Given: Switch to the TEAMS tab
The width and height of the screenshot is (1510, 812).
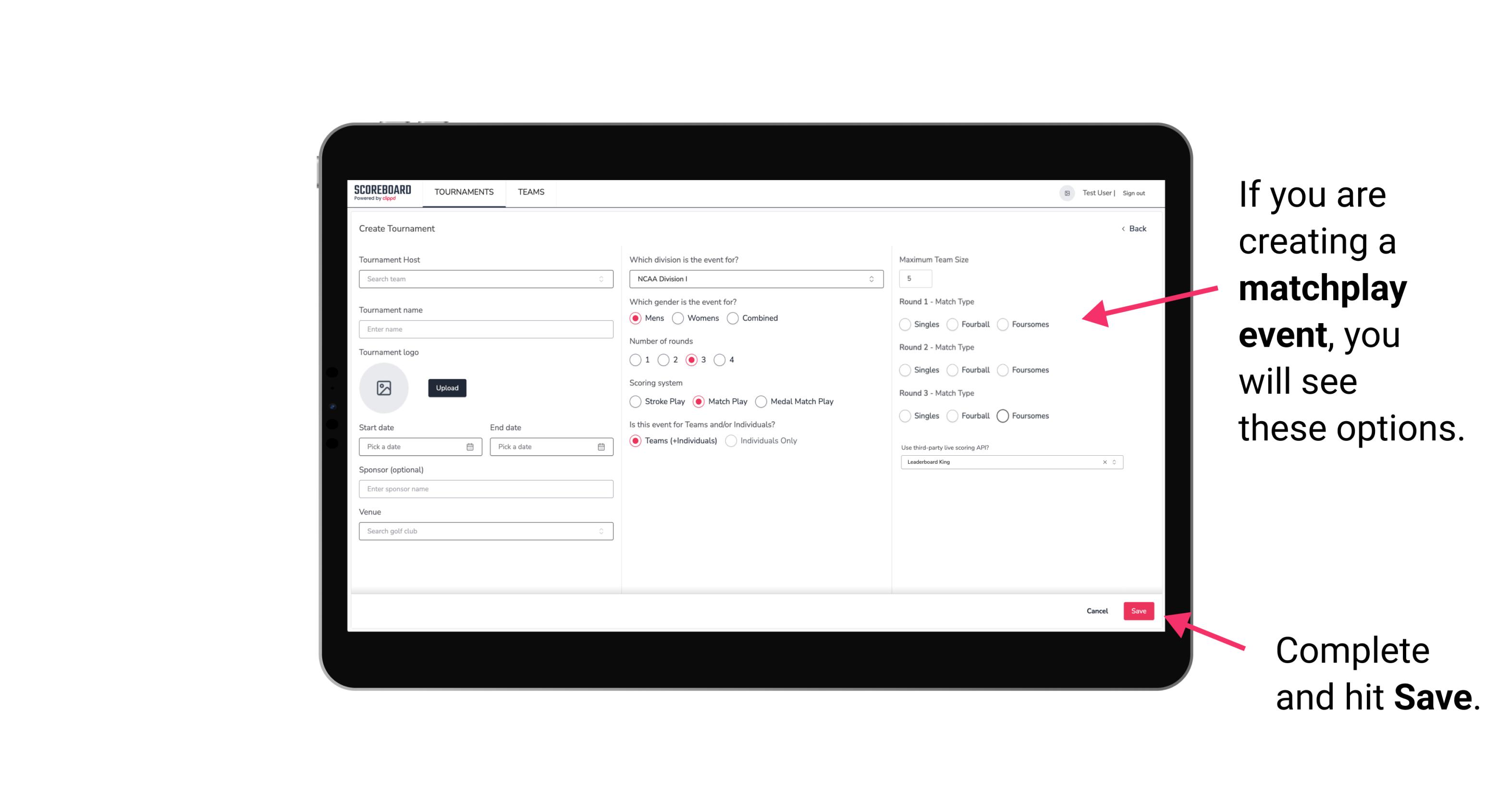Looking at the screenshot, I should [x=530, y=192].
